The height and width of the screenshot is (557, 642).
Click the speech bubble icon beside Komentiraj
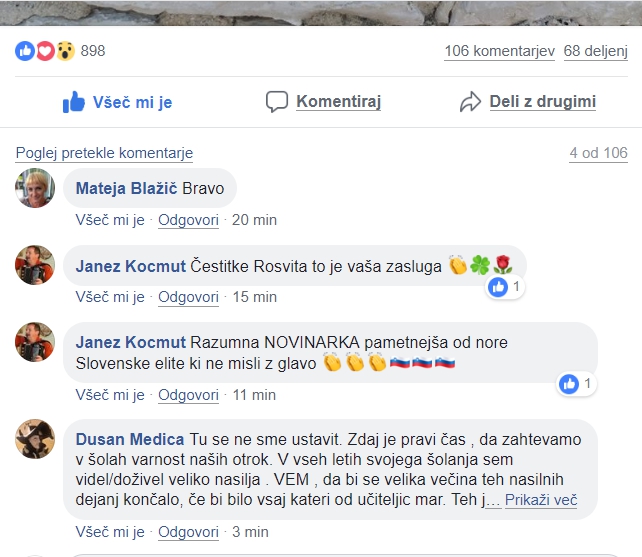(x=277, y=102)
